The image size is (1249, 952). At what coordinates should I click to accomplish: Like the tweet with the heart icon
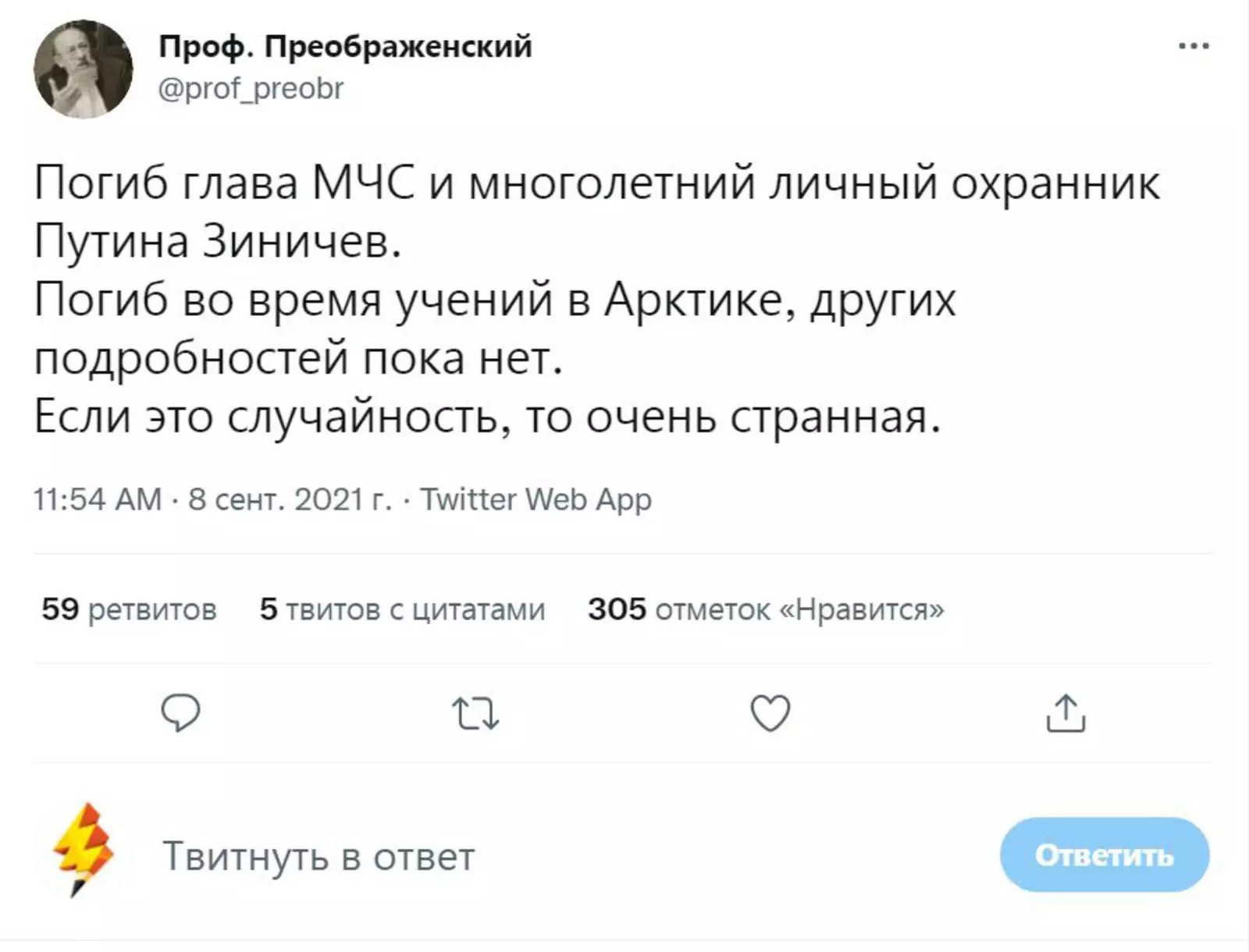tap(770, 713)
